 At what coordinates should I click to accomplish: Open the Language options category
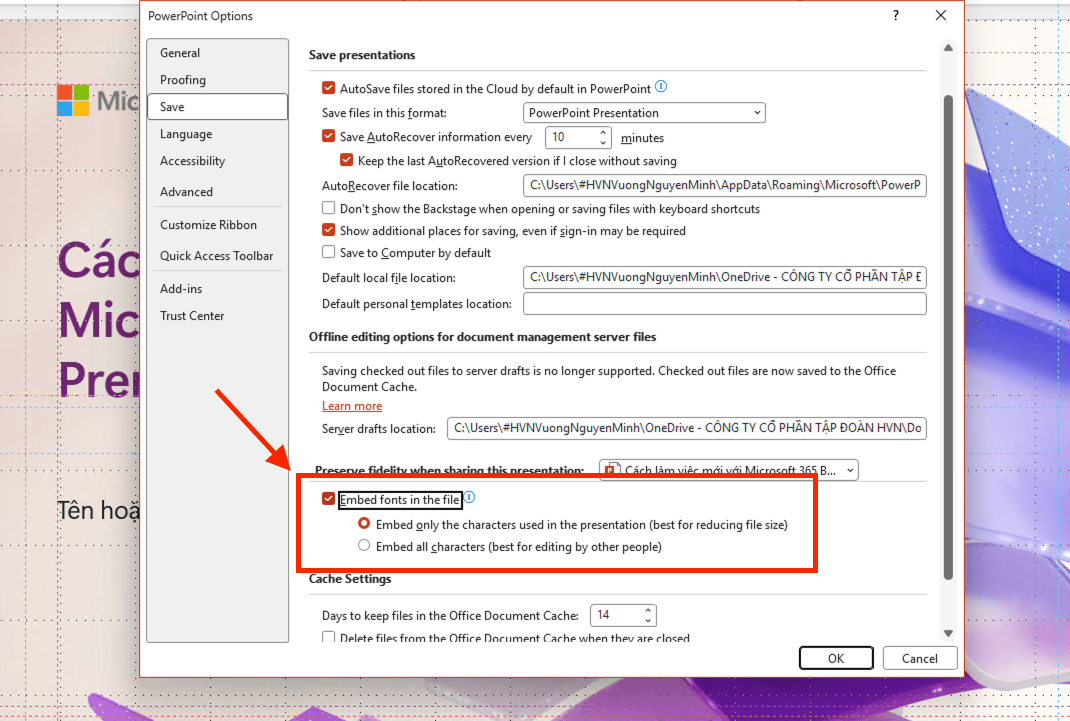coord(217,134)
